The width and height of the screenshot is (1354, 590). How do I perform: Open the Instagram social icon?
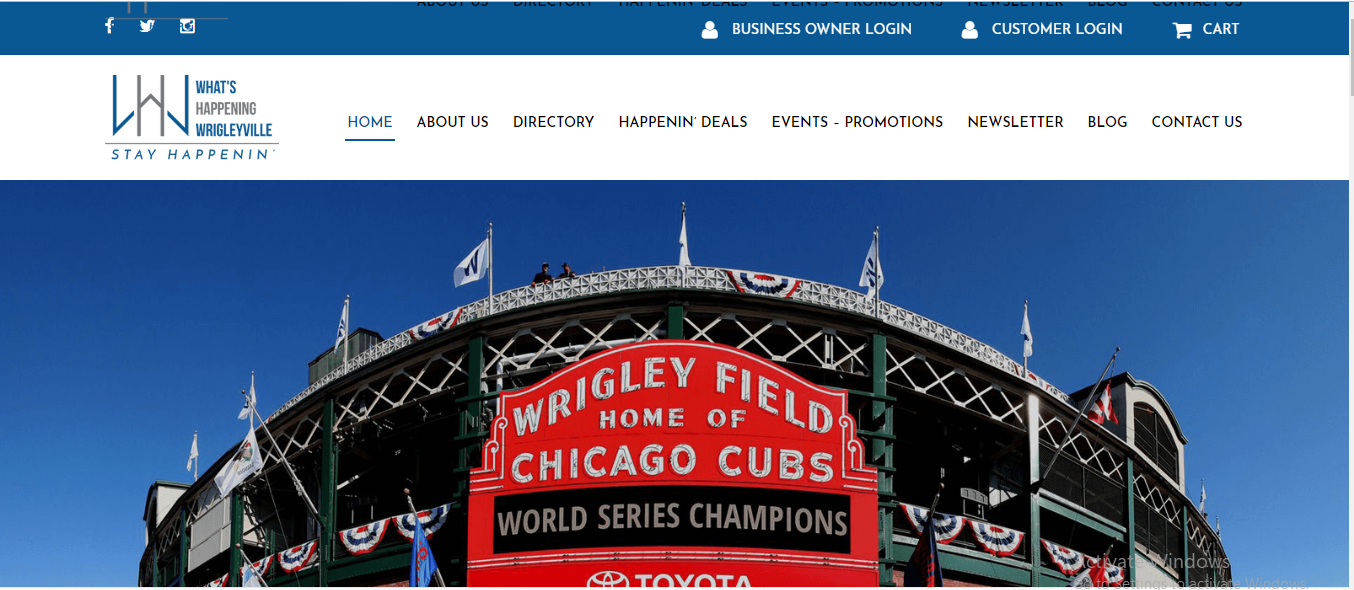[x=187, y=26]
